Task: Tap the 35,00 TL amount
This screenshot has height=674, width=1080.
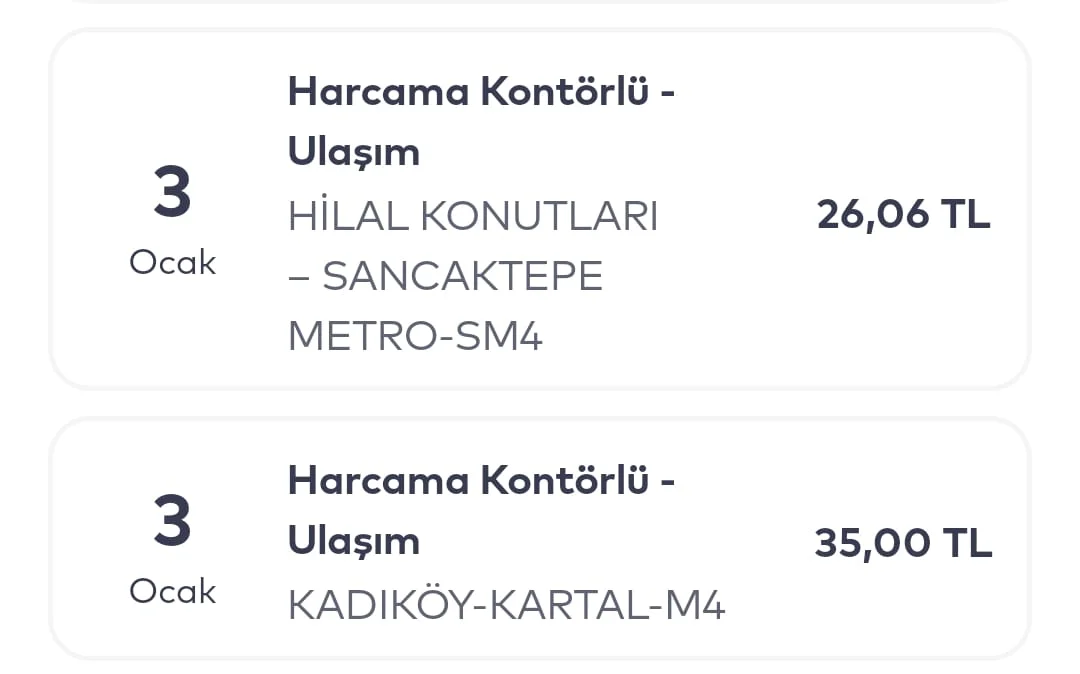Action: coord(902,543)
